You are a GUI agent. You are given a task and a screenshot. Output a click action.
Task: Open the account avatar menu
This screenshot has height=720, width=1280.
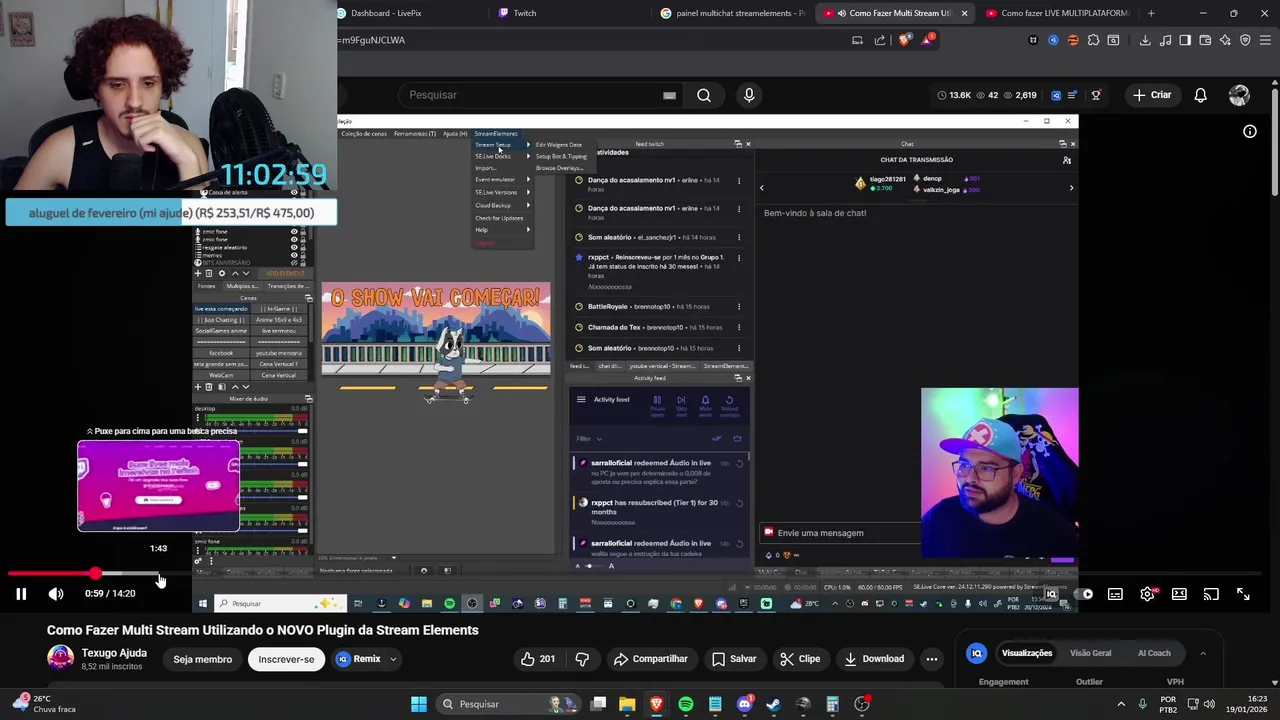tap(1239, 95)
